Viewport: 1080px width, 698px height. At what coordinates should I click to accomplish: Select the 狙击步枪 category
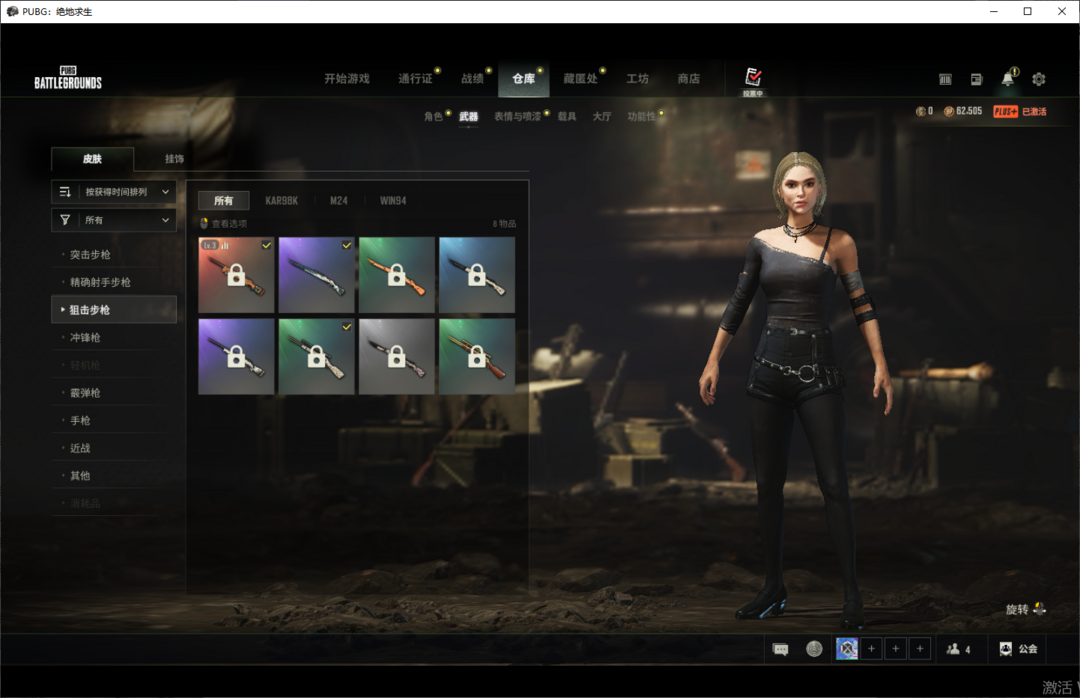pos(114,309)
